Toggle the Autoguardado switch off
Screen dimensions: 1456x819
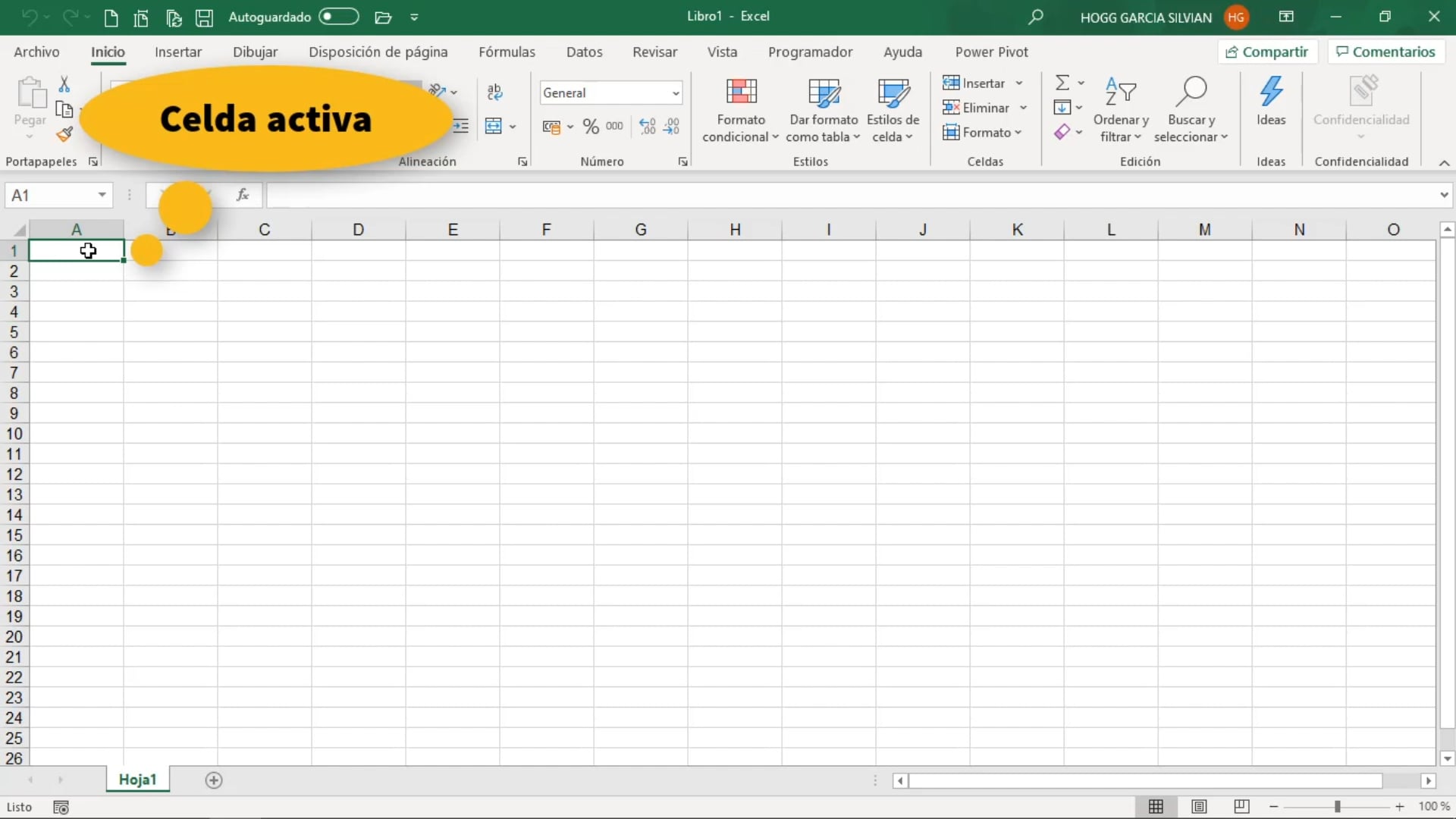[x=339, y=16]
